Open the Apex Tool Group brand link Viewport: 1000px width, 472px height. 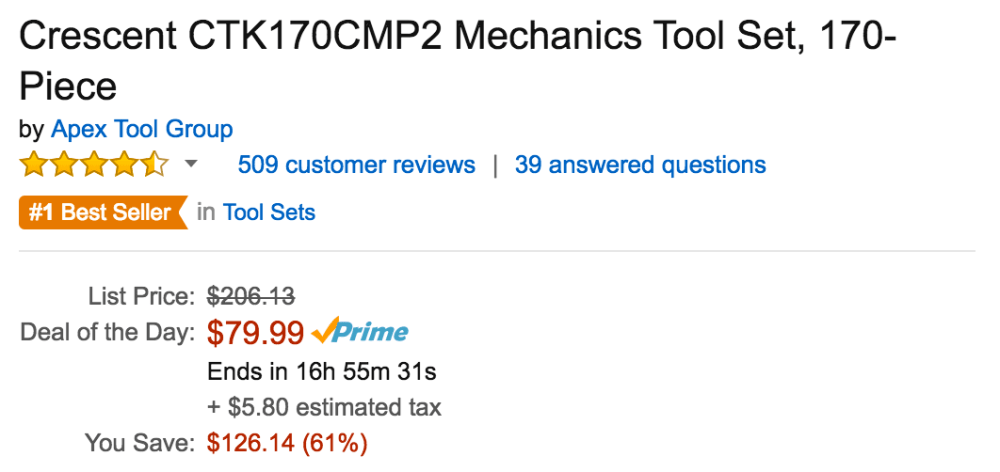point(141,129)
